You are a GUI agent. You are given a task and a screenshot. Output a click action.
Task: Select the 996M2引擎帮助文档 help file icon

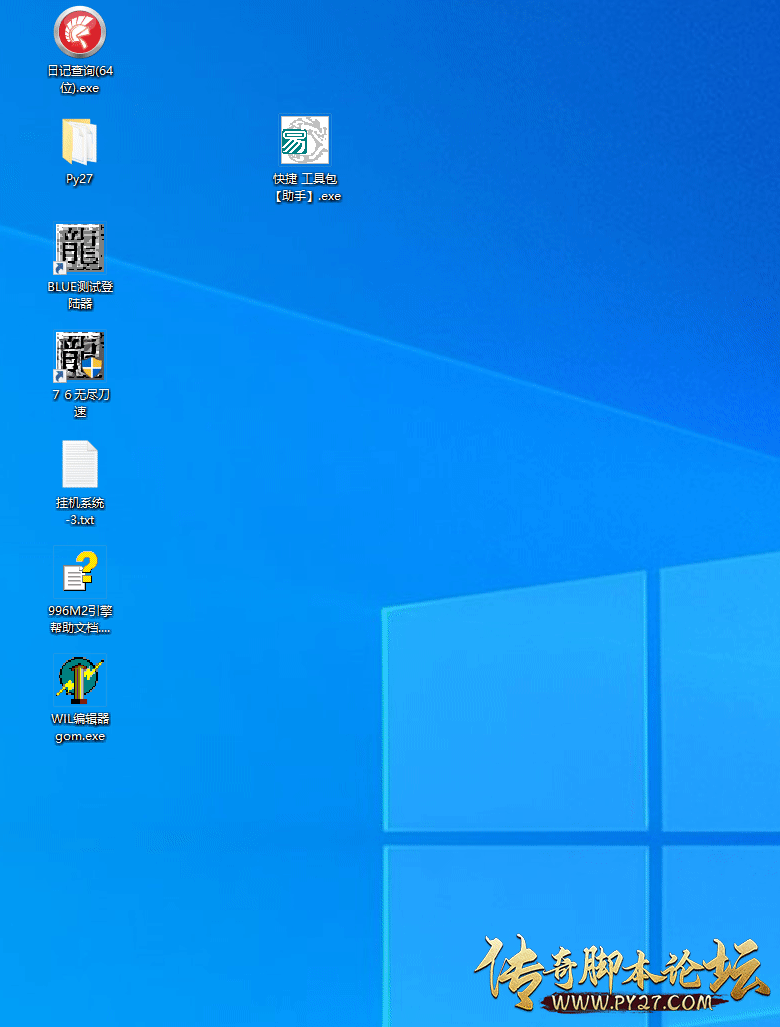click(80, 571)
